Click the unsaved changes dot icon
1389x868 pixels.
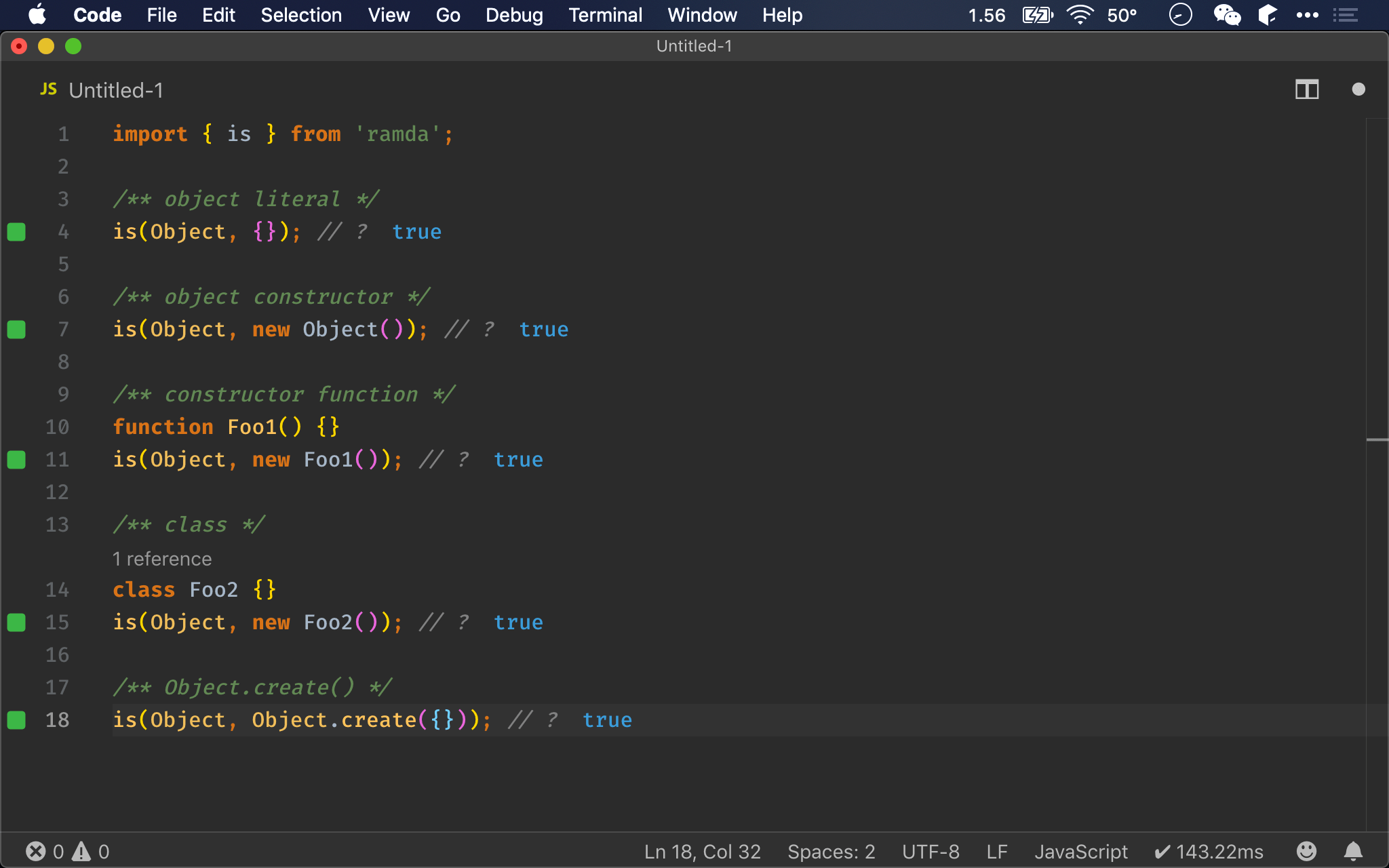1358,90
